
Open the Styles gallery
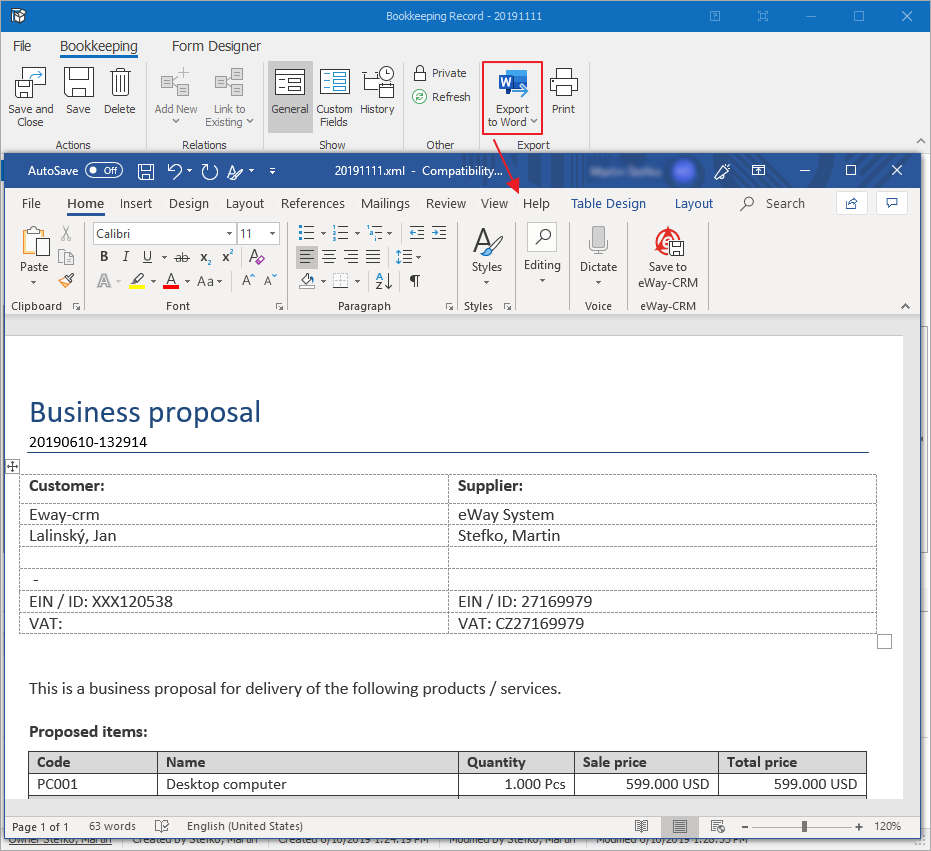click(487, 257)
